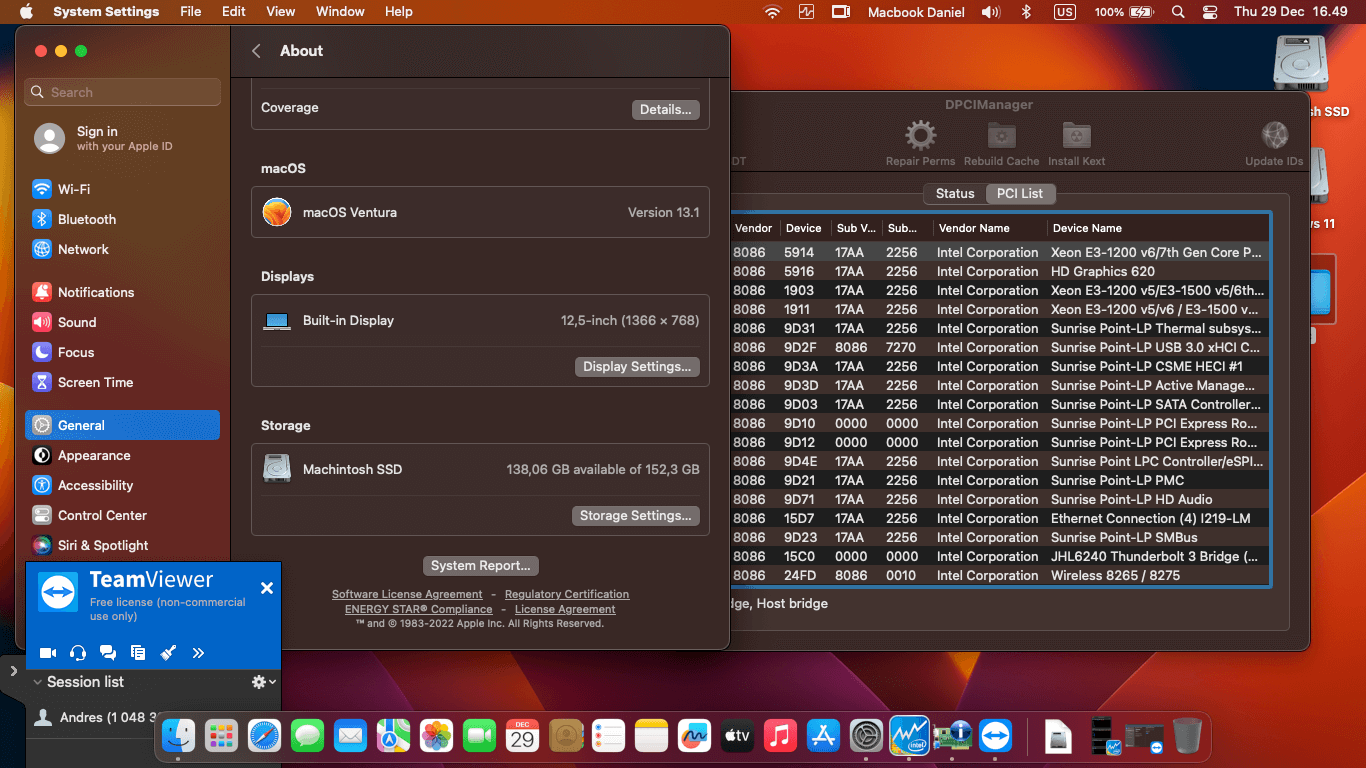Open Control Center in the menu bar

click(x=1210, y=12)
